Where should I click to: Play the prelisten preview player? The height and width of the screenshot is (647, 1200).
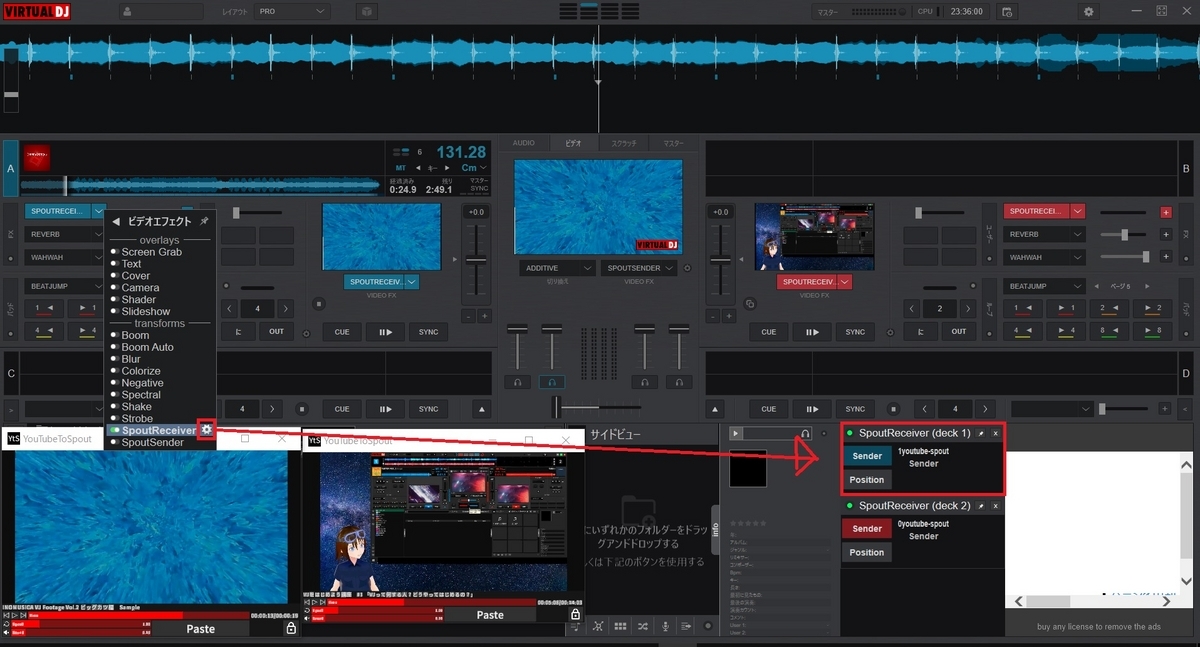(737, 433)
